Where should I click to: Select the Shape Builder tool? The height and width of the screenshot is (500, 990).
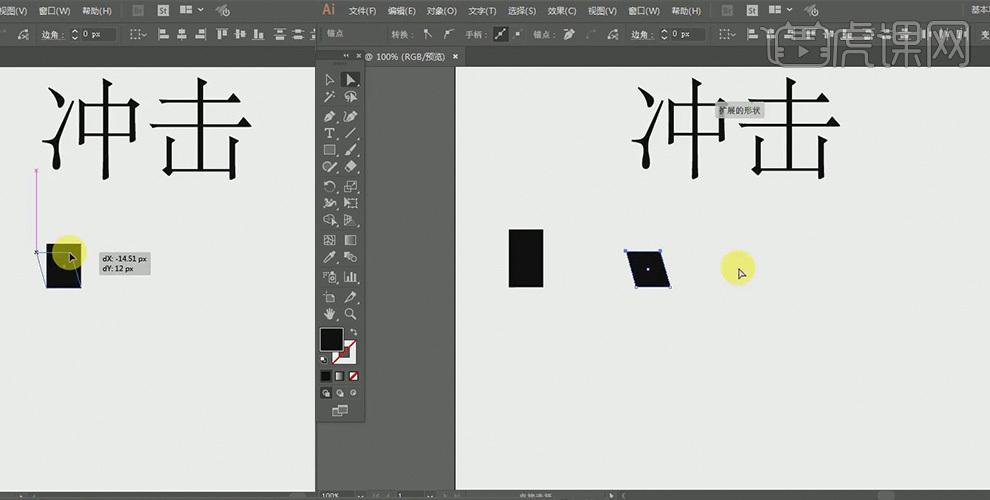[330, 220]
